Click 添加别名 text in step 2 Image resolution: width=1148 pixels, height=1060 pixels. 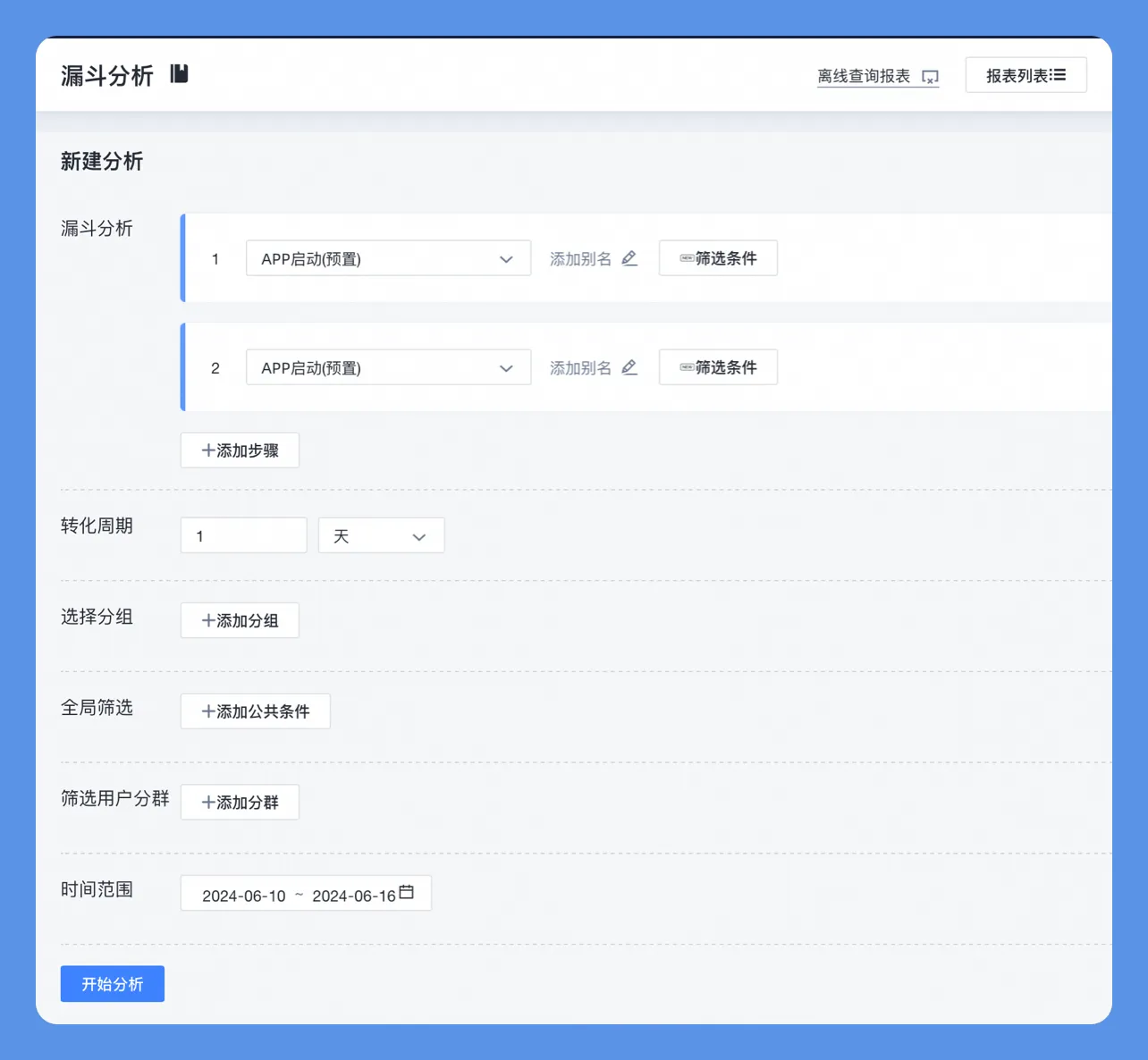coord(581,368)
